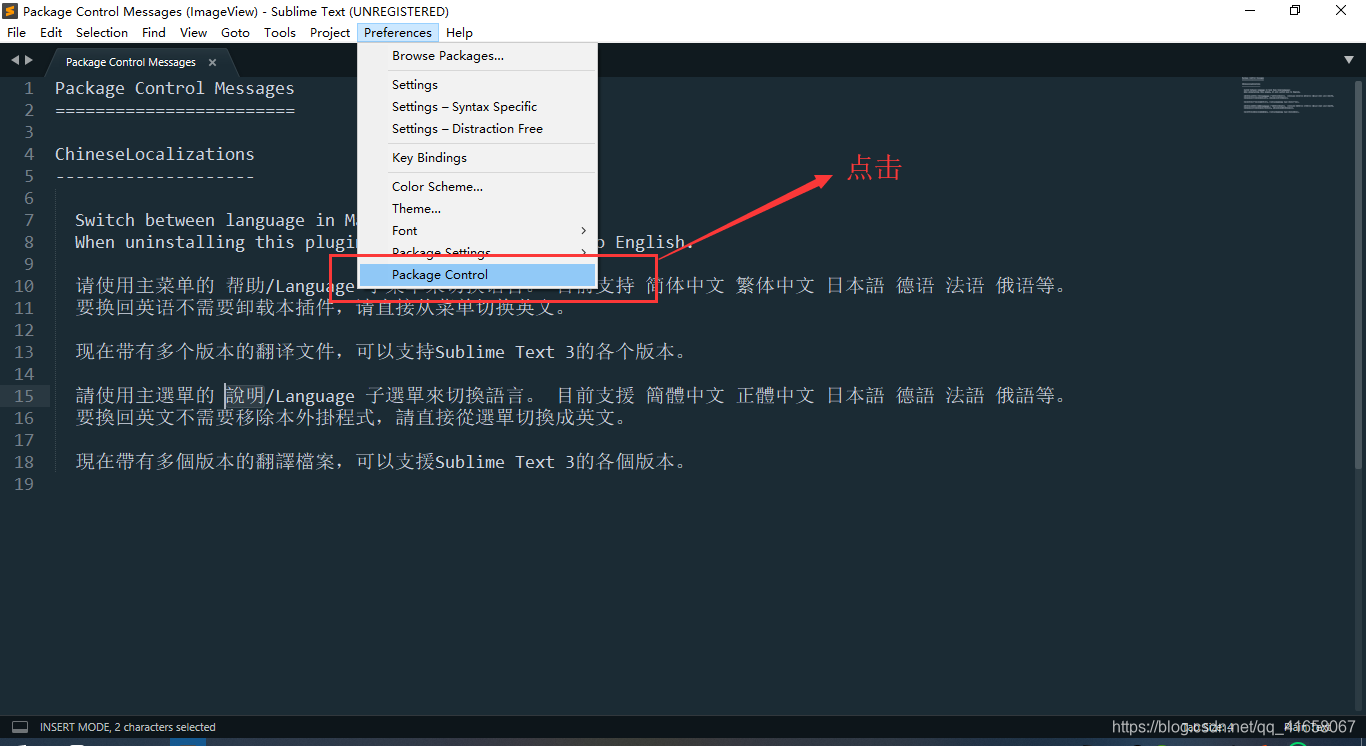Choose Browse Packages… from the menu
Image resolution: width=1366 pixels, height=746 pixels.
pos(477,56)
